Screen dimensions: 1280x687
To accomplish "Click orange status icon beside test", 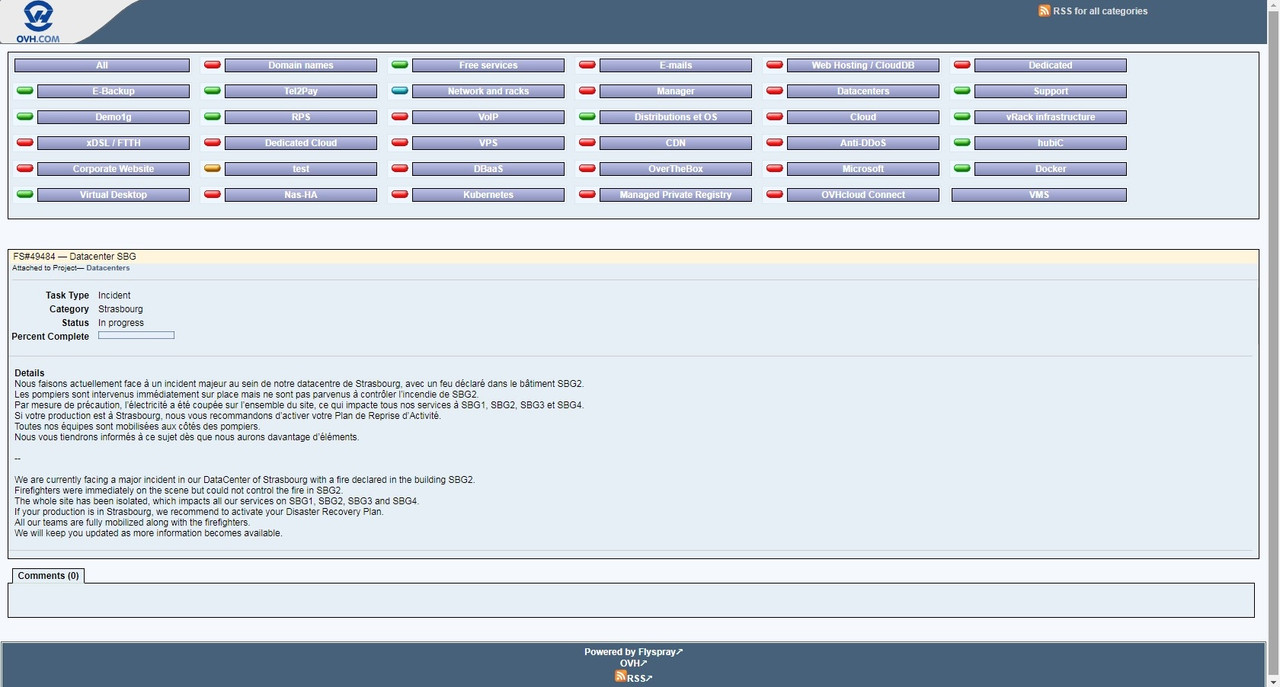I will click(212, 169).
